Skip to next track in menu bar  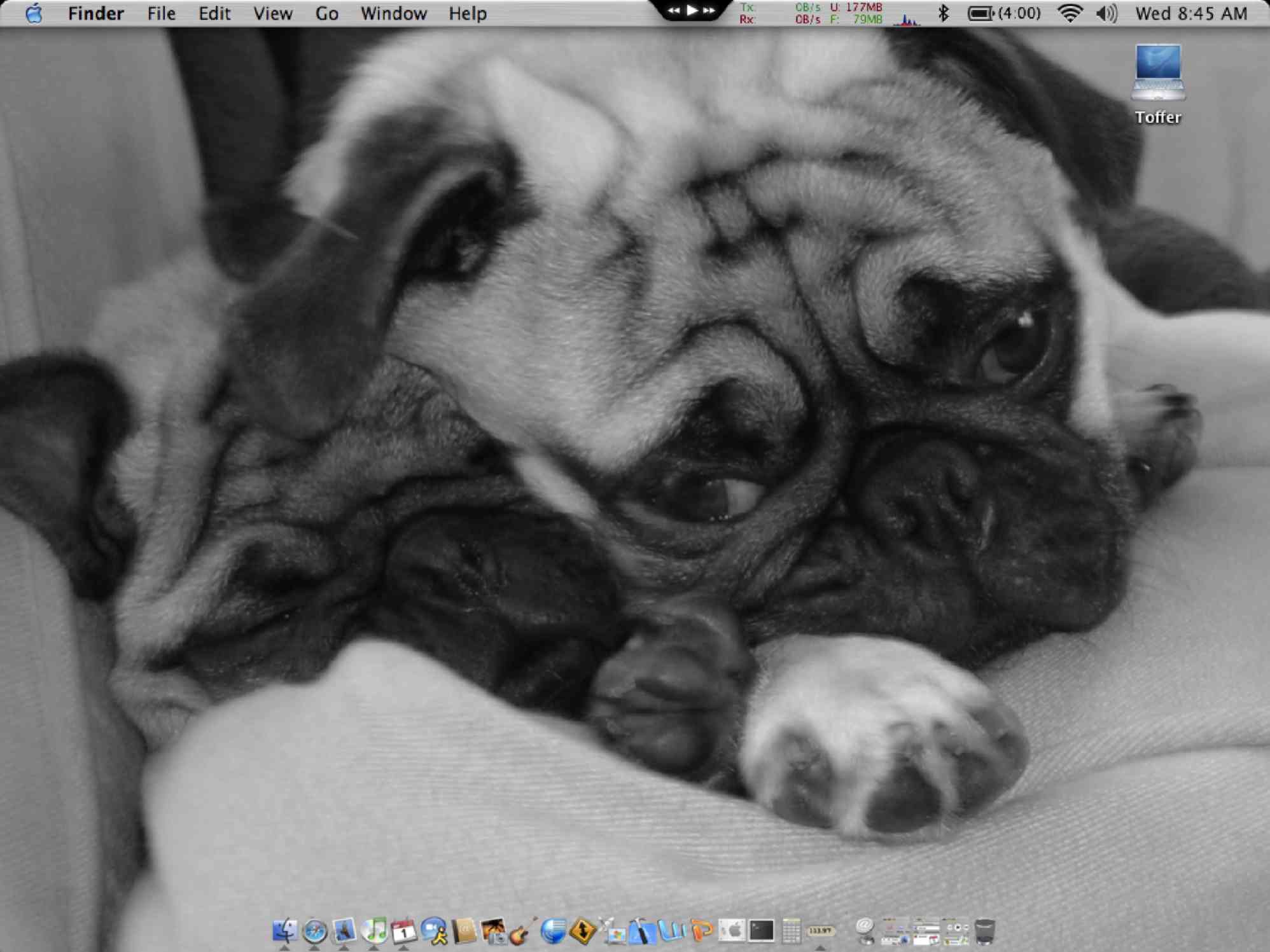click(709, 10)
